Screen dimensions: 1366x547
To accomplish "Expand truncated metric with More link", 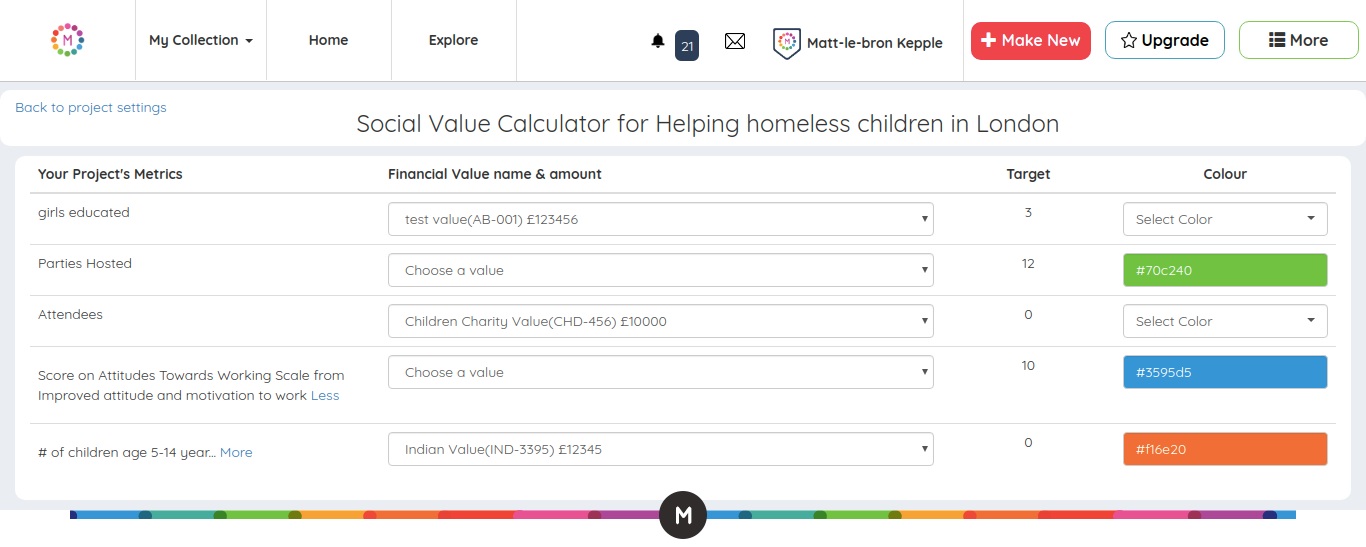I will coord(236,452).
